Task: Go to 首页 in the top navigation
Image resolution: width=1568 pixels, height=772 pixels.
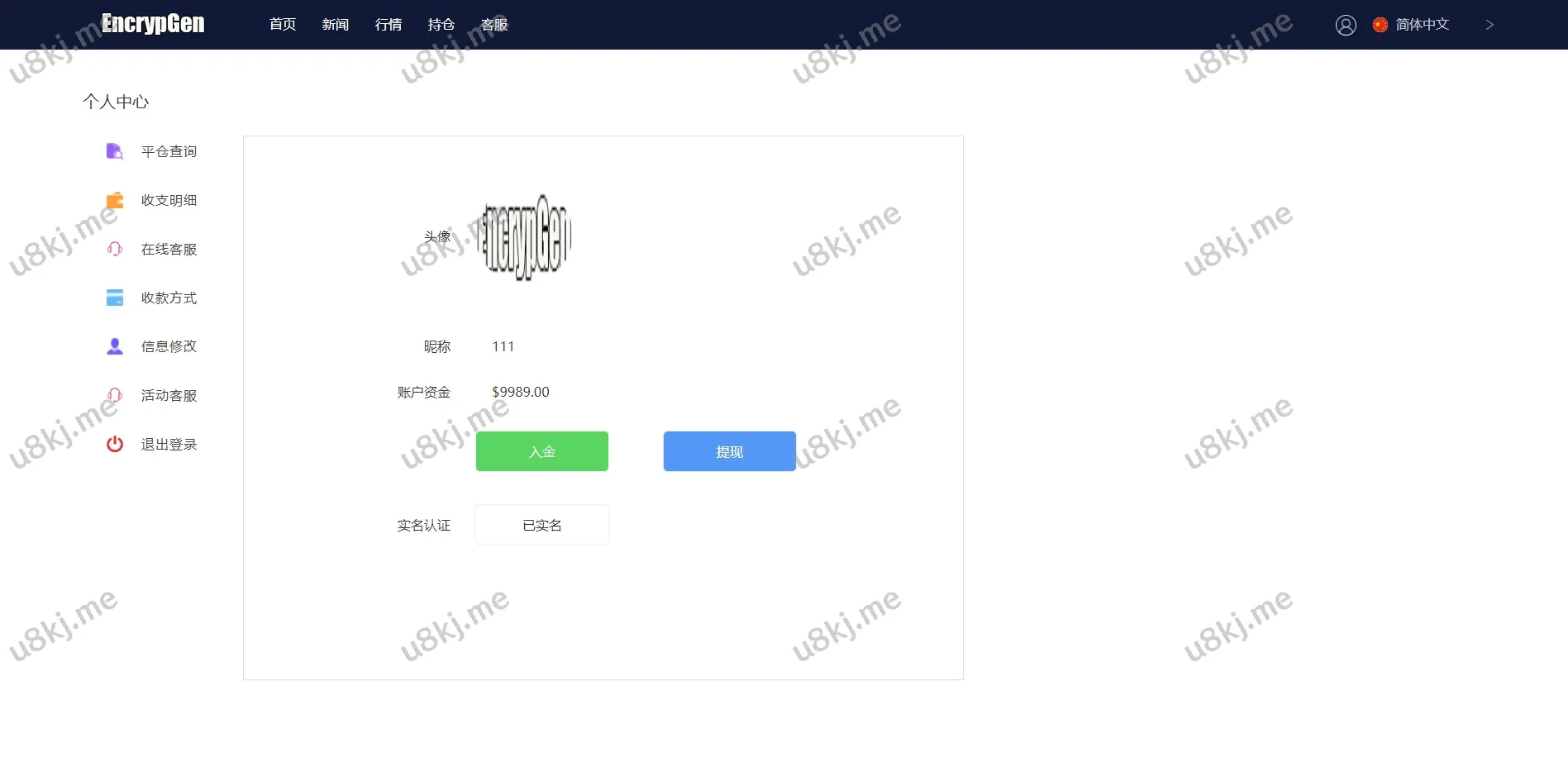Action: (283, 25)
